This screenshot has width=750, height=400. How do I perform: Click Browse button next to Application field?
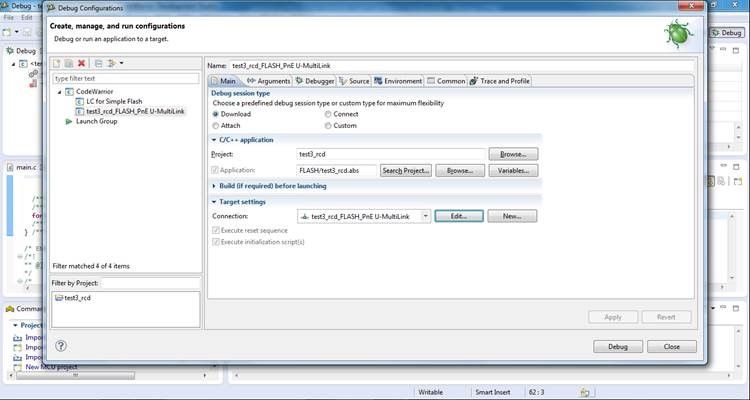pyautogui.click(x=460, y=171)
